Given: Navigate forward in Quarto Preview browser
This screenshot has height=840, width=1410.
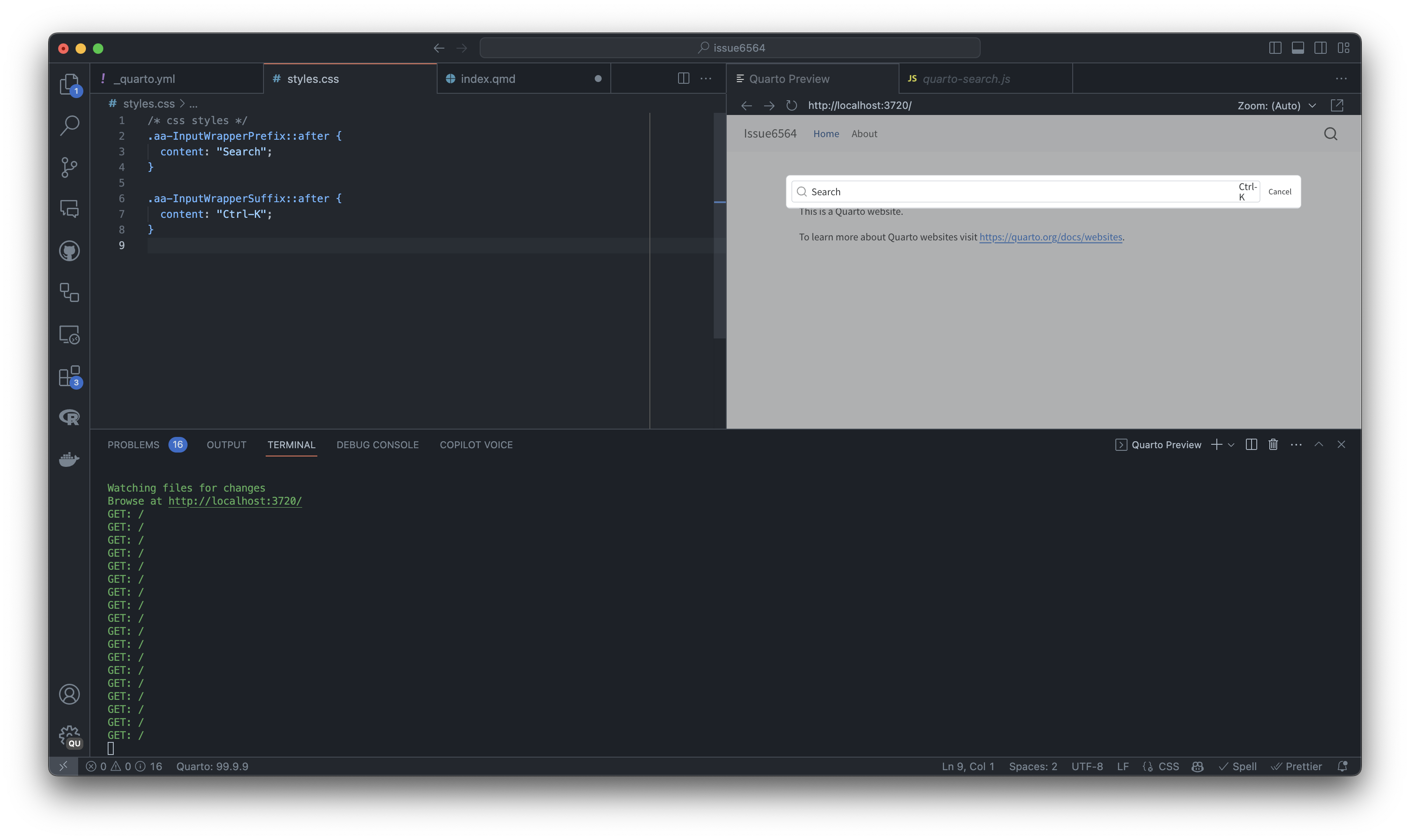Looking at the screenshot, I should coord(769,105).
